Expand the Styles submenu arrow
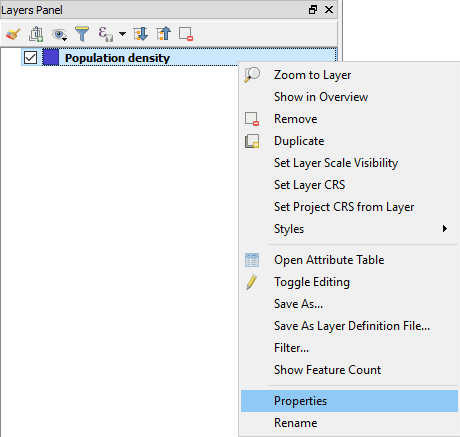 445,229
